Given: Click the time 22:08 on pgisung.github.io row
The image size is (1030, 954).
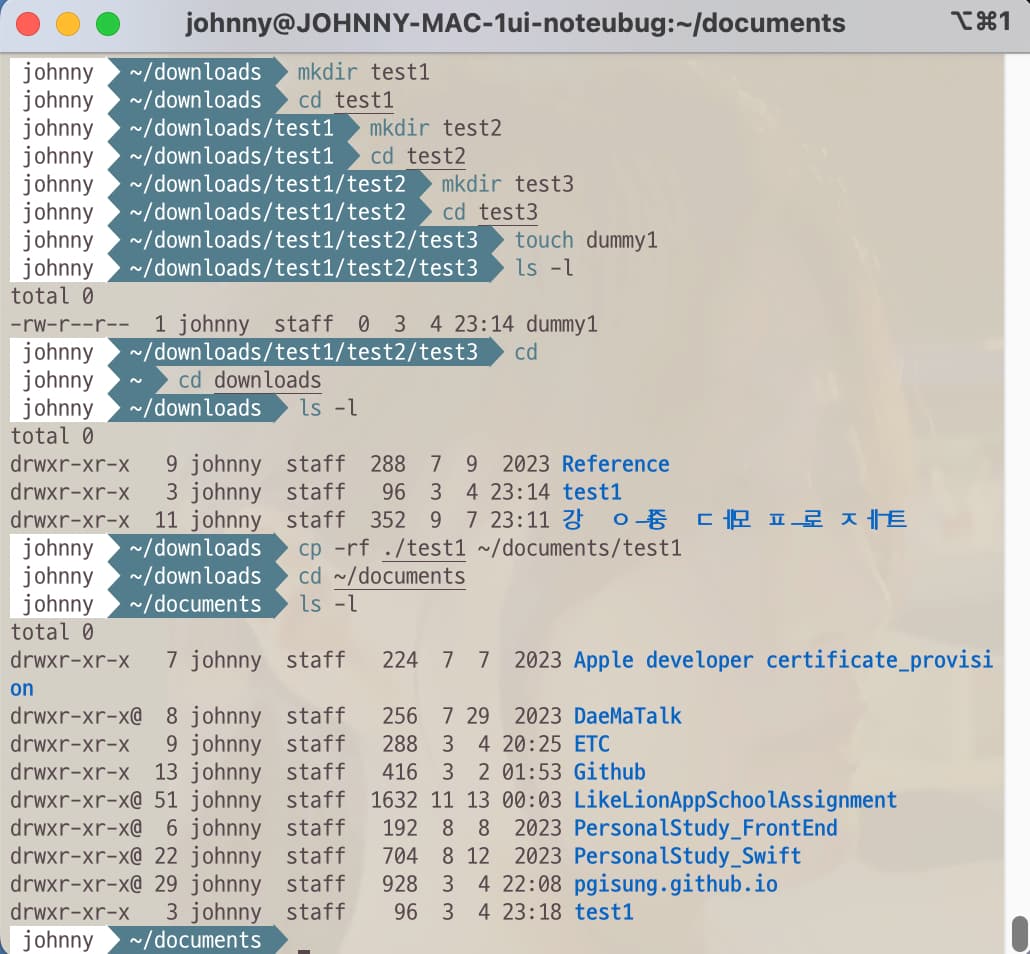Looking at the screenshot, I should click(x=531, y=884).
